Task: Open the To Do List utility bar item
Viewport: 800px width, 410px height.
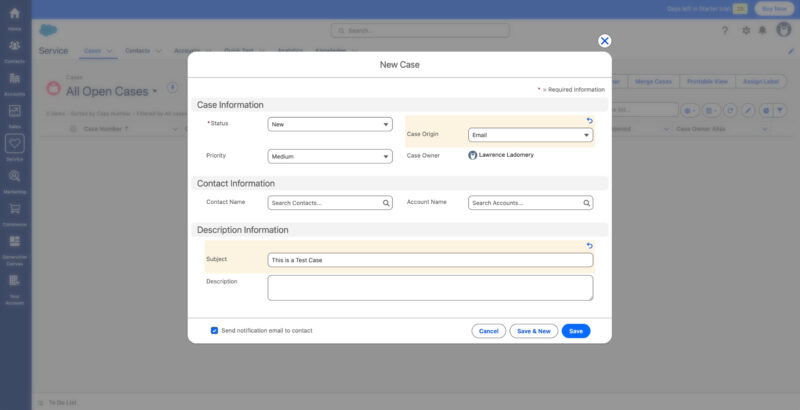Action: tap(58, 403)
